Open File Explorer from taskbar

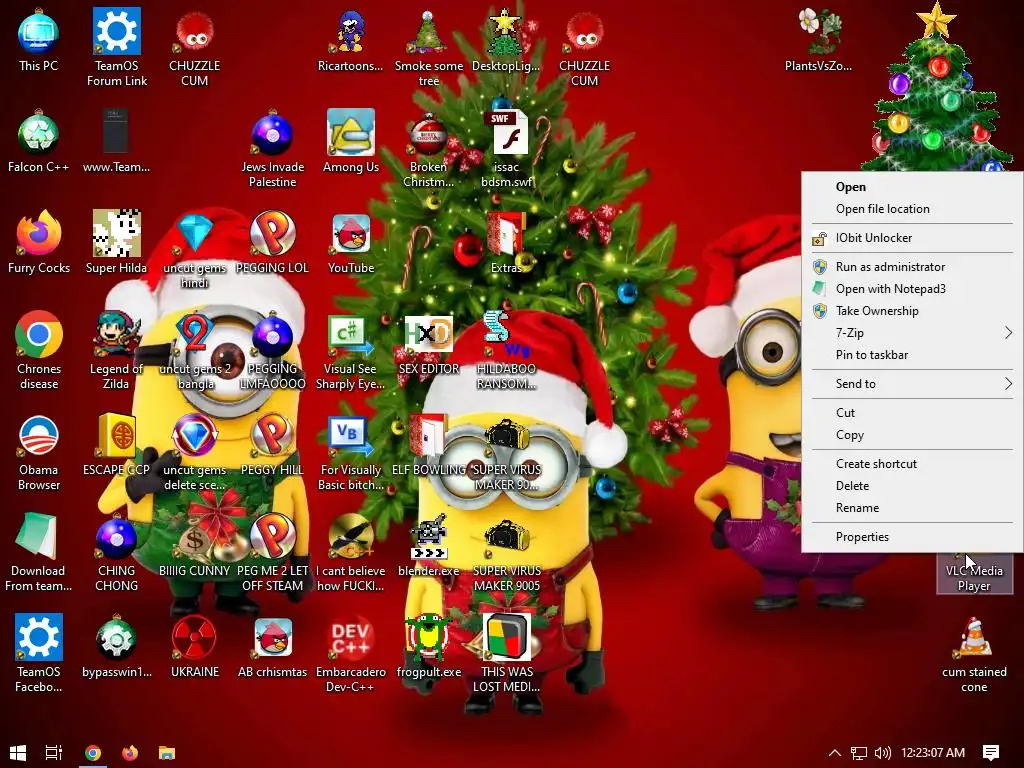coord(167,753)
